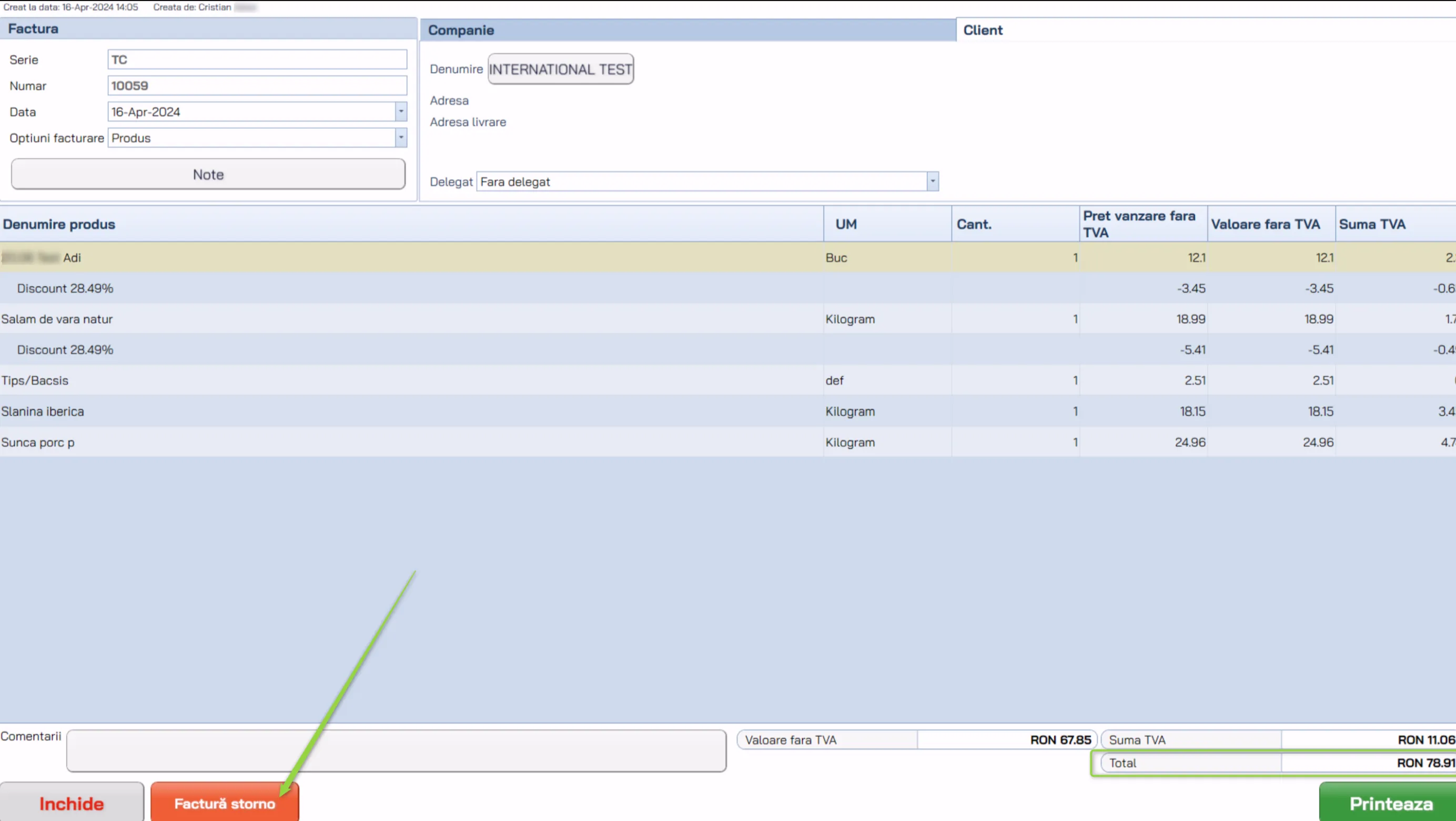The image size is (1456, 821).
Task: Select the Sunca porc p row
Action: click(x=728, y=442)
